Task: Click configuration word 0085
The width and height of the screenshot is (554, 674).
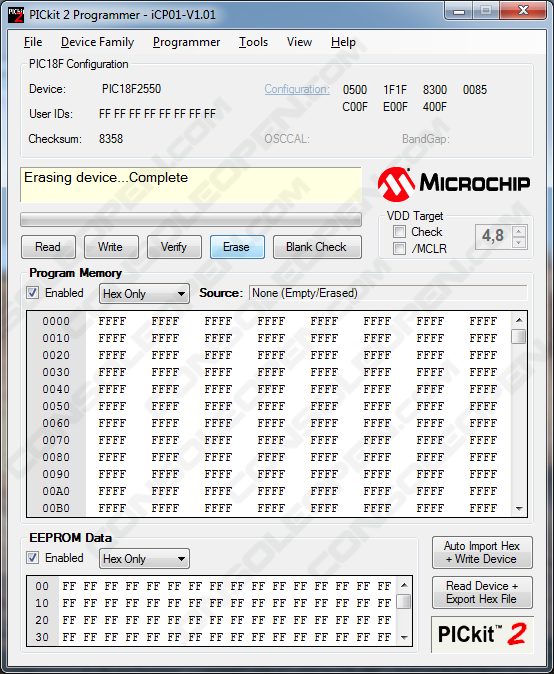Action: pos(475,90)
